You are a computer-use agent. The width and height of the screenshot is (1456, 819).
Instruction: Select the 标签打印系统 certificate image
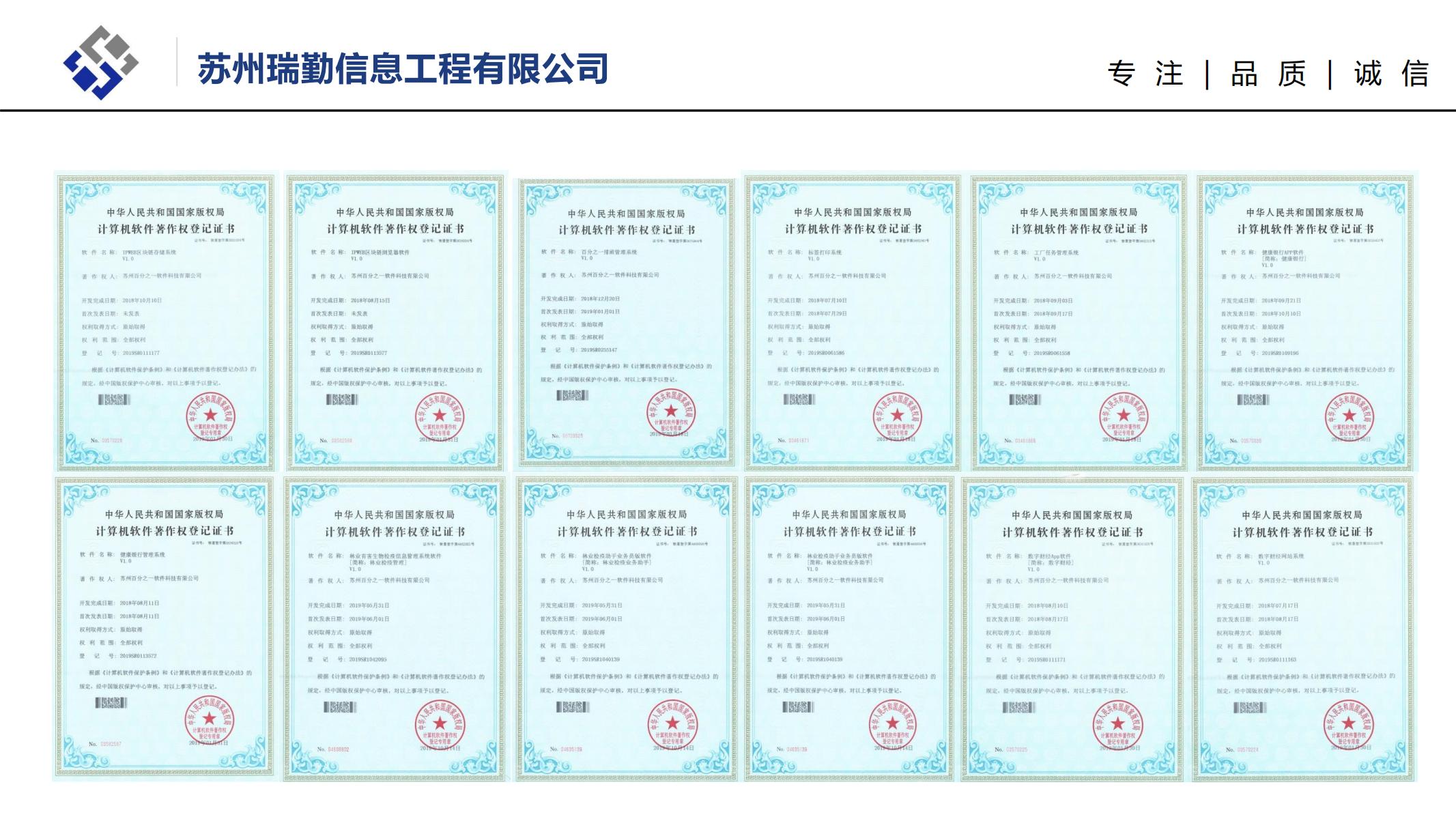pos(853,321)
